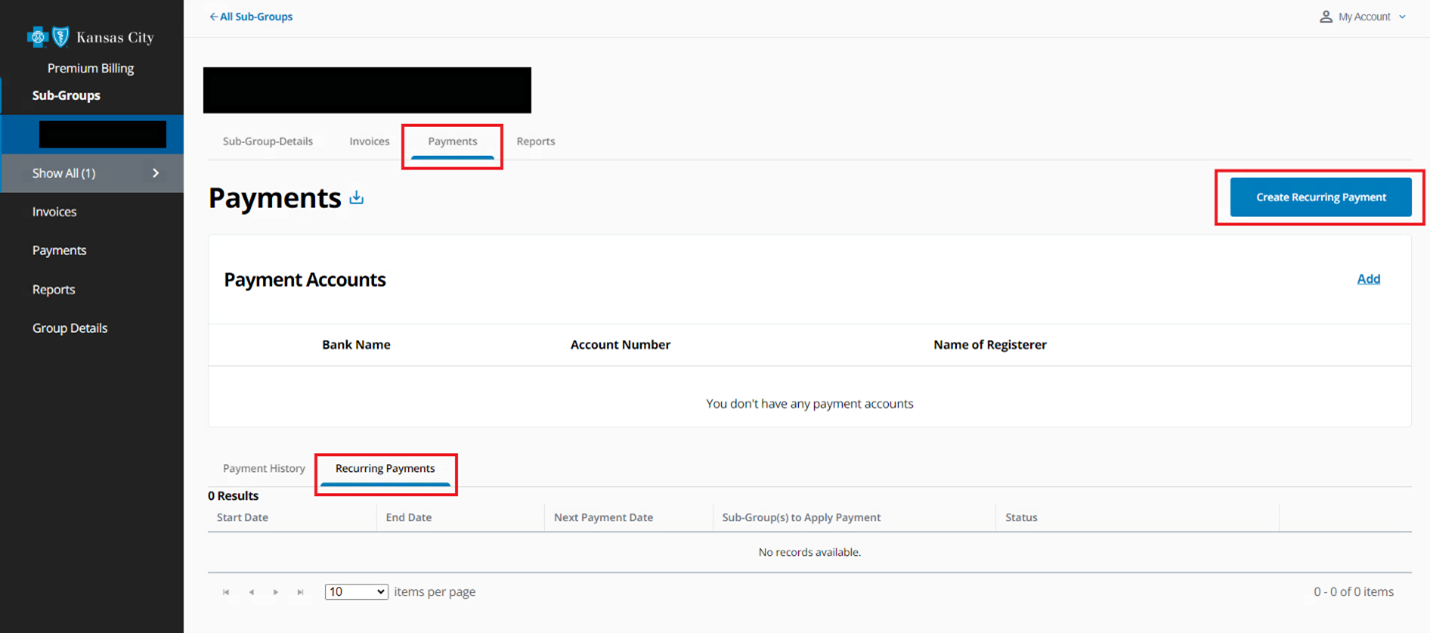Select Group Details in the left sidebar
The image size is (1430, 633).
70,327
